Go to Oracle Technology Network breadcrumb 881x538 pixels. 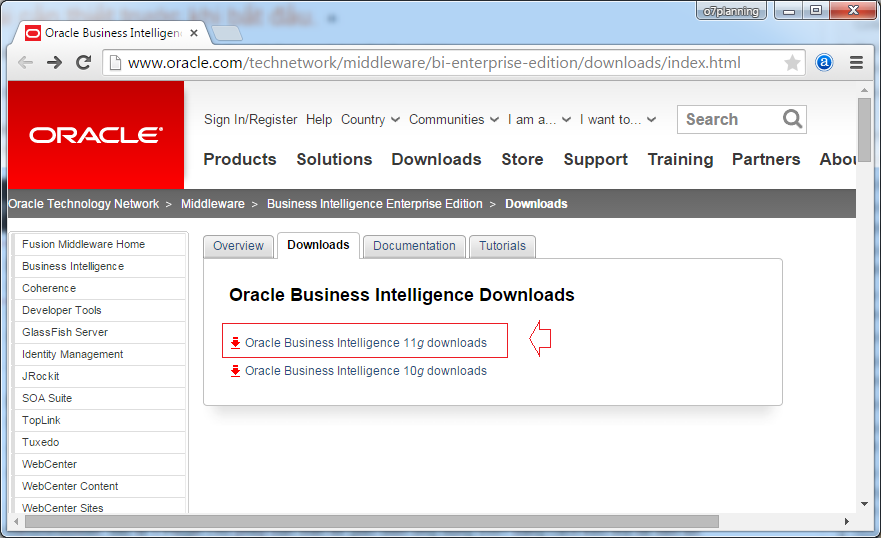pos(84,204)
